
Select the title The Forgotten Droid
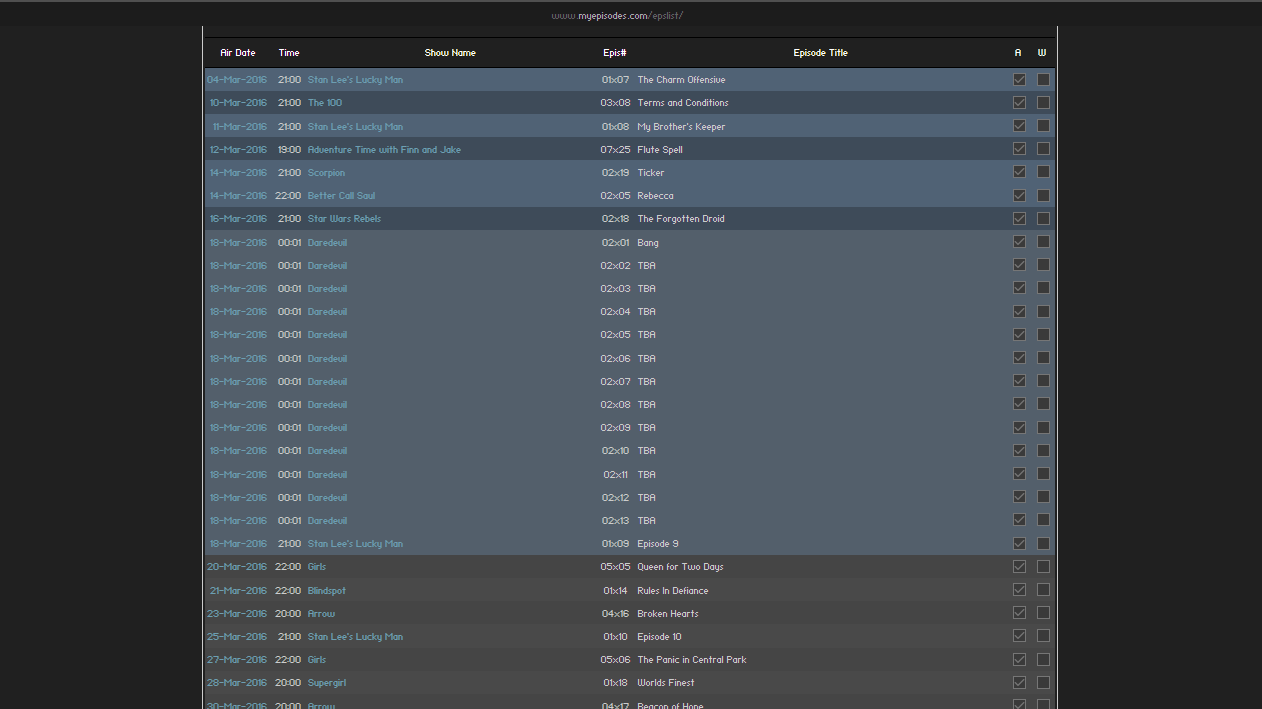[681, 219]
